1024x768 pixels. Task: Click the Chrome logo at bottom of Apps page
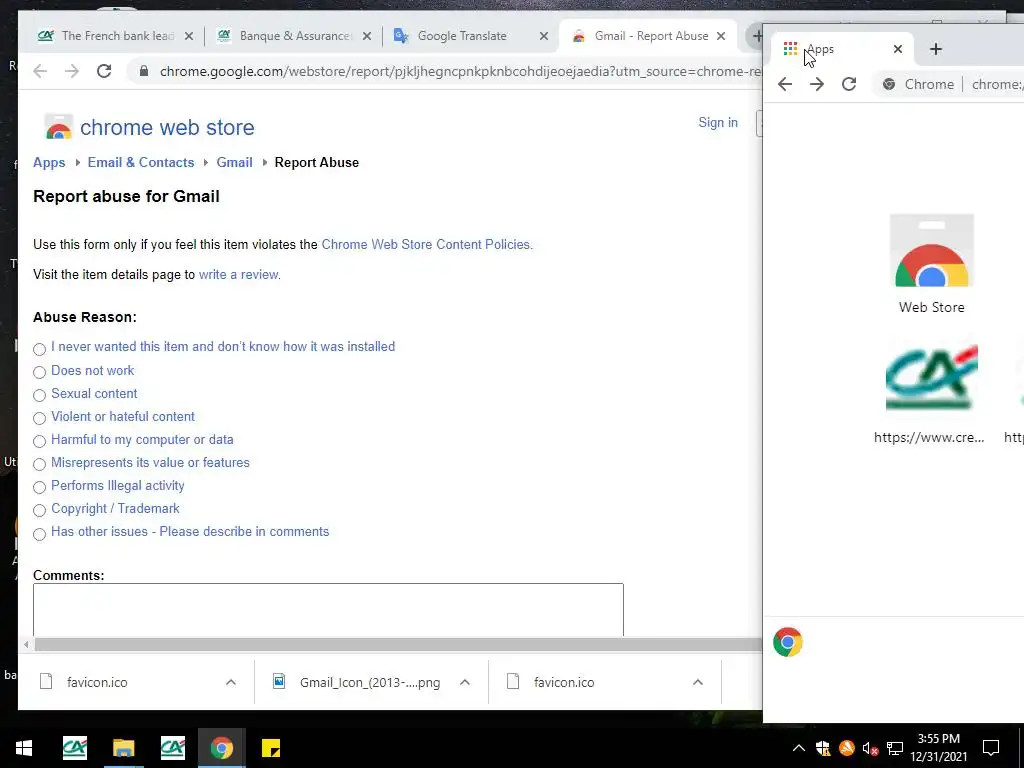pos(788,642)
